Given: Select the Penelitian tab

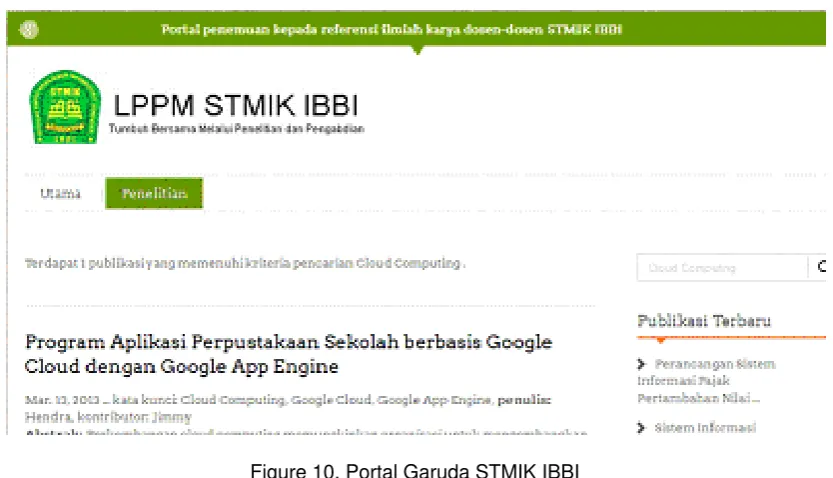Looking at the screenshot, I should [154, 193].
